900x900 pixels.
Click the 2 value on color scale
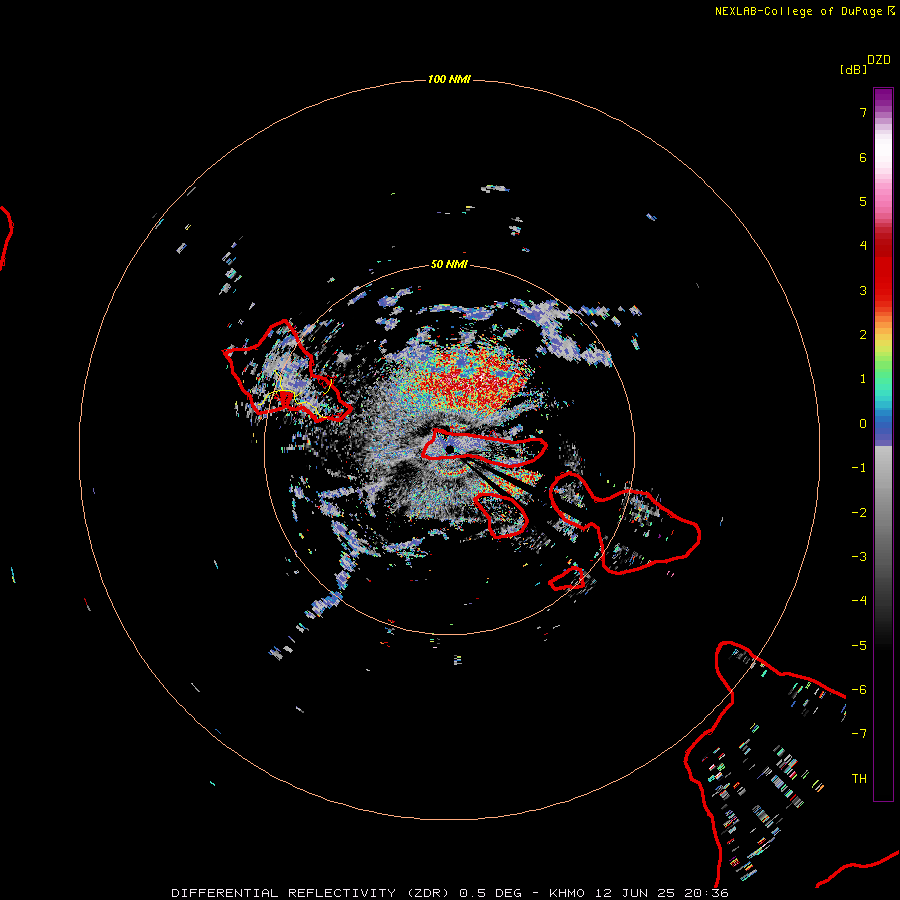point(863,335)
